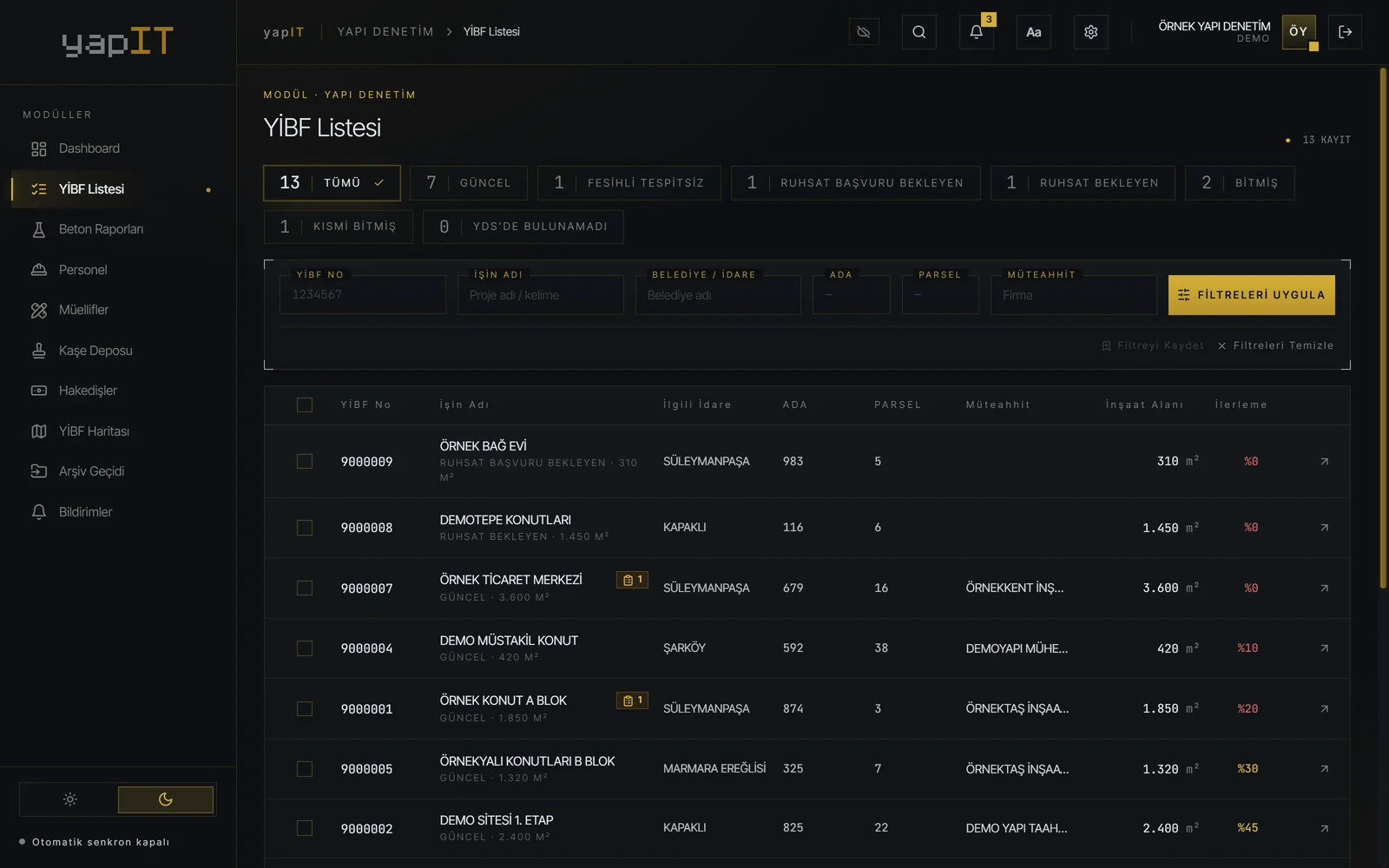This screenshot has width=1389, height=868.
Task: Select the TÜMÜ filter tab
Action: point(332,183)
